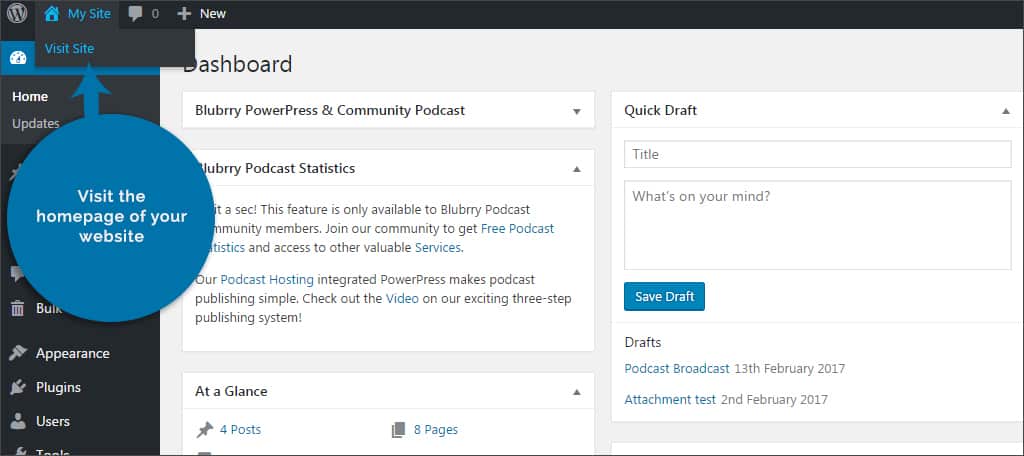
Task: Click the plus New icon
Action: pyautogui.click(x=184, y=14)
